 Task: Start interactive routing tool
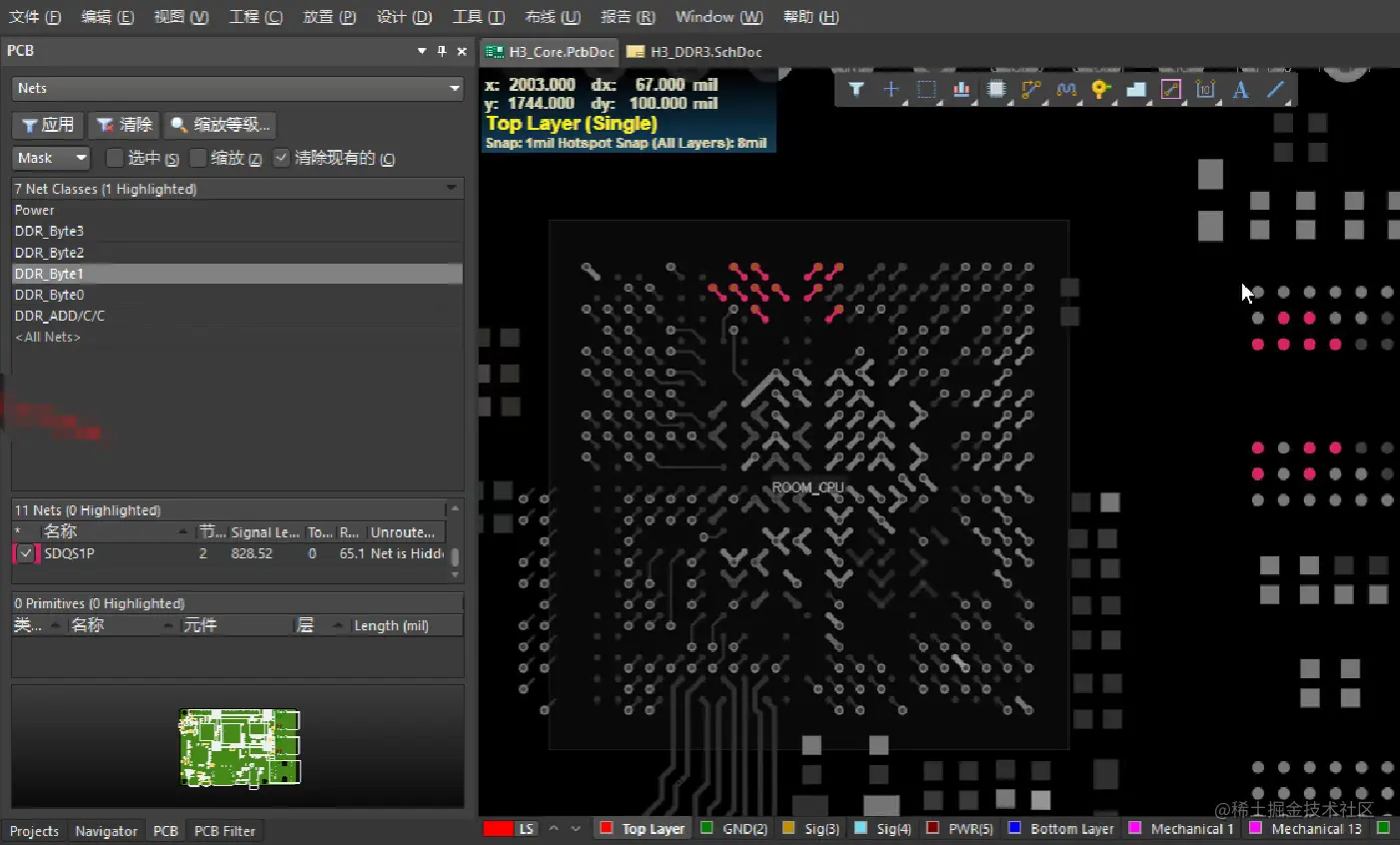[1031, 90]
